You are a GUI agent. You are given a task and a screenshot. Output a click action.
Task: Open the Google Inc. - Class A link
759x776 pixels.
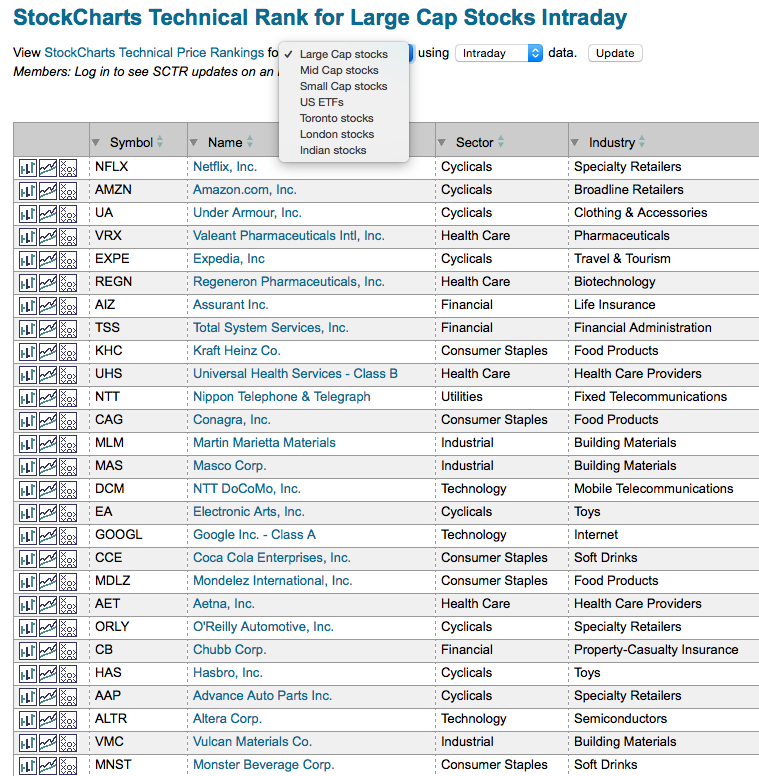(x=254, y=535)
